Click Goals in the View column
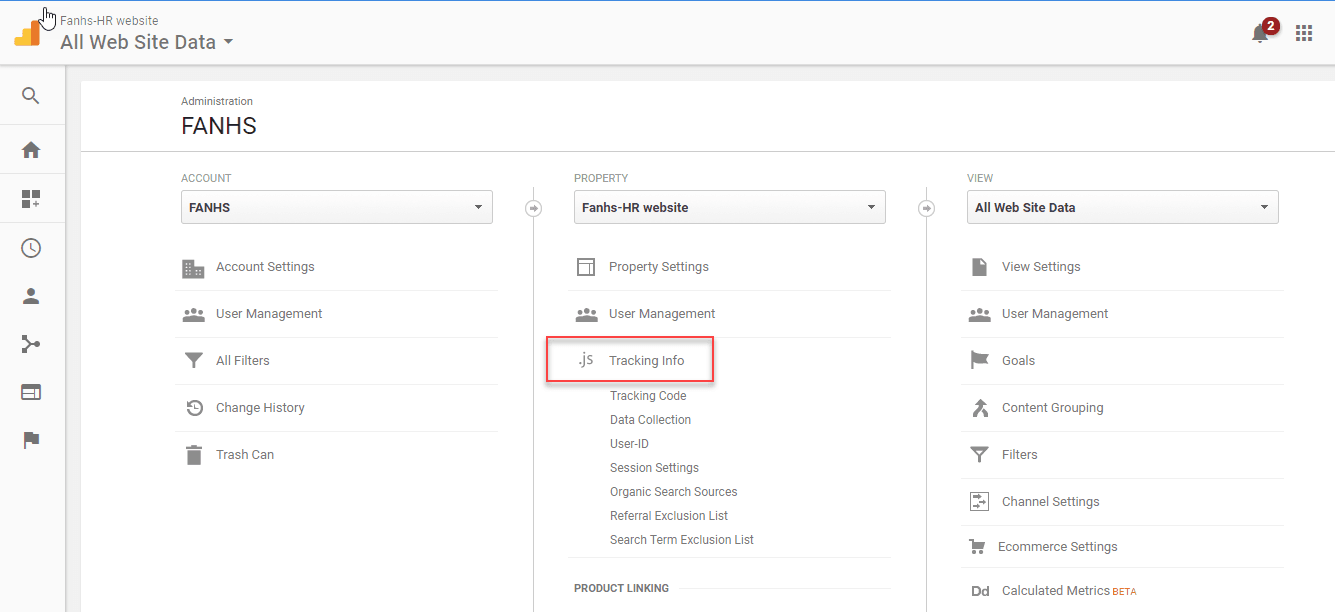Image resolution: width=1335 pixels, height=612 pixels. 1018,360
